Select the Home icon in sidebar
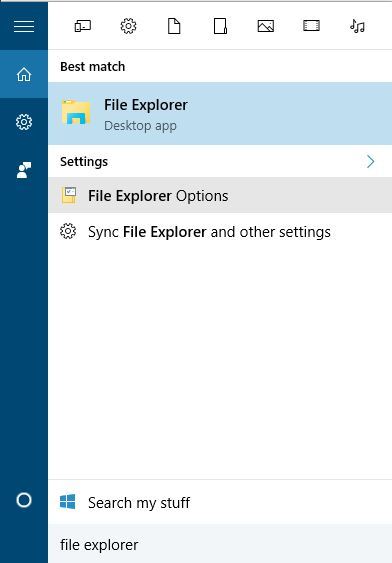Image resolution: width=392 pixels, height=563 pixels. [x=24, y=74]
